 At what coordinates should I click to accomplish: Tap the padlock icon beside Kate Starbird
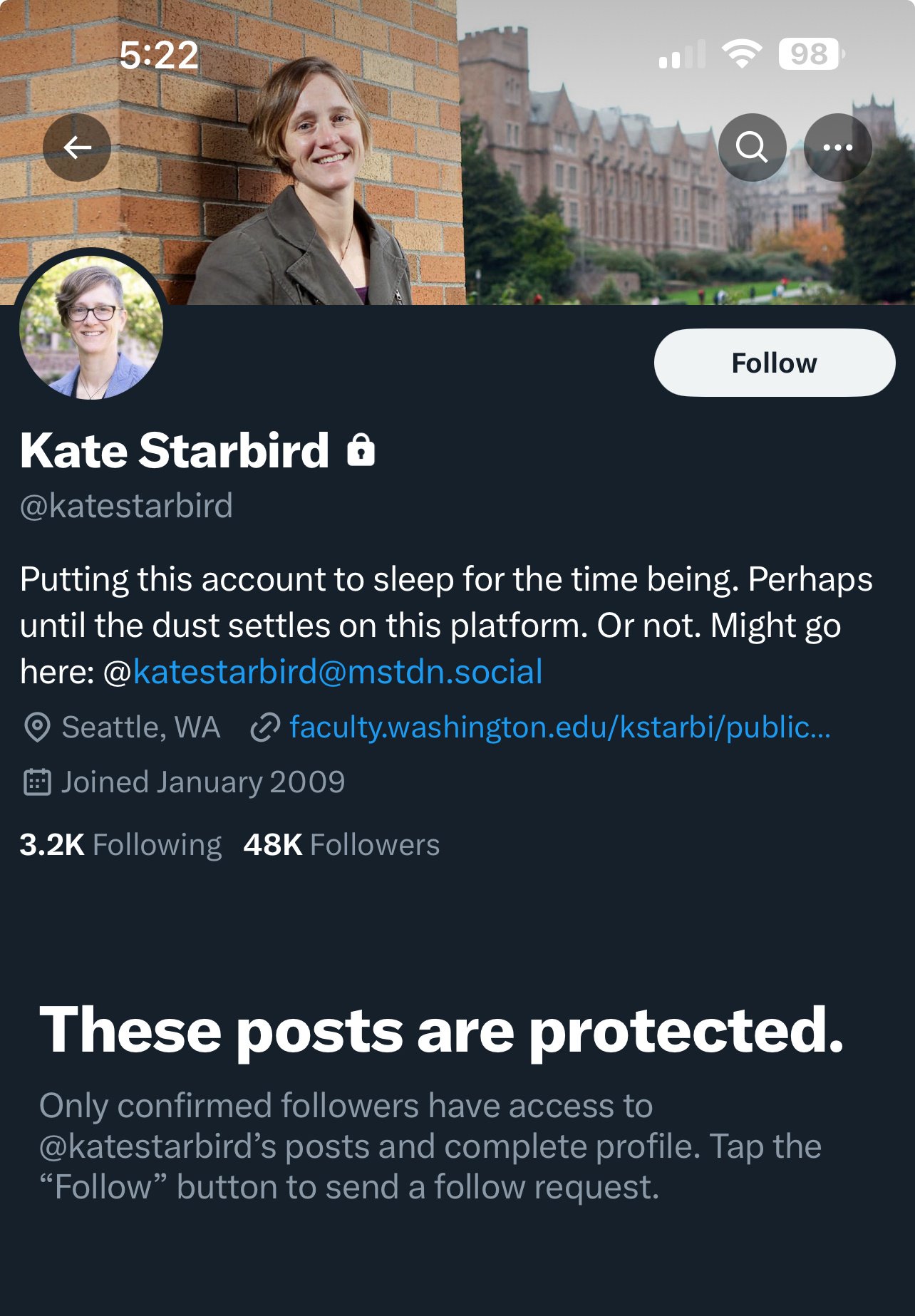click(x=361, y=450)
